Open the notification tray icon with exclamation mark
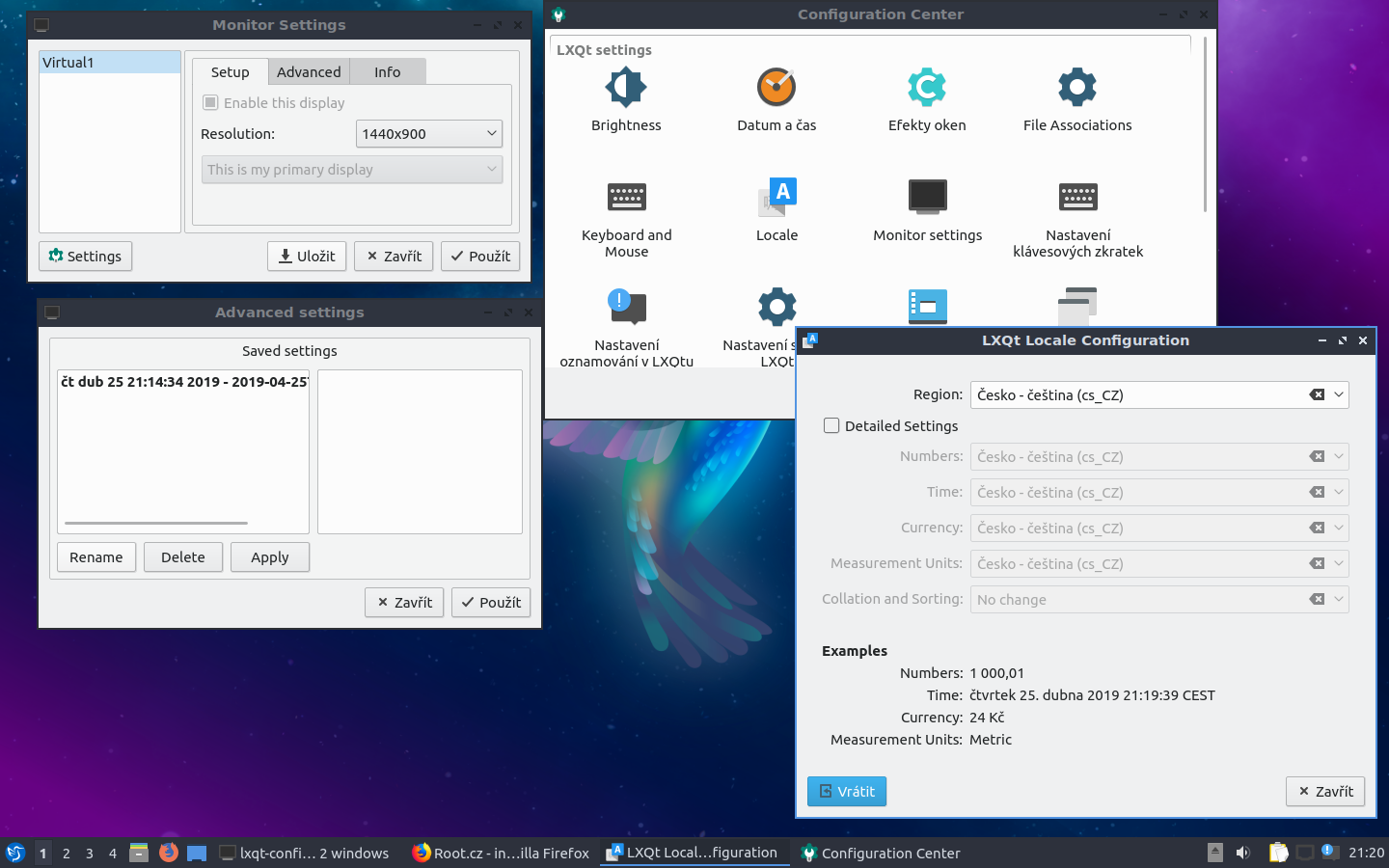This screenshot has height=868, width=1389. (1328, 852)
